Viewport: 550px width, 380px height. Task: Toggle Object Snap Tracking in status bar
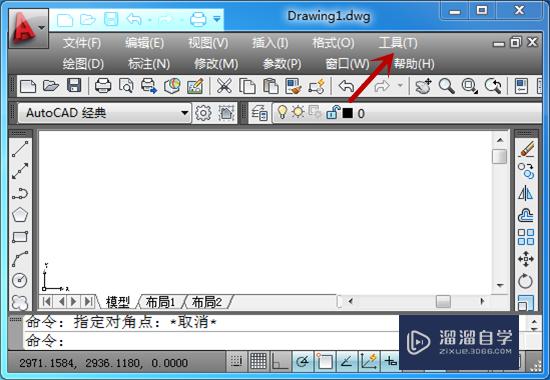pyautogui.click(x=347, y=361)
